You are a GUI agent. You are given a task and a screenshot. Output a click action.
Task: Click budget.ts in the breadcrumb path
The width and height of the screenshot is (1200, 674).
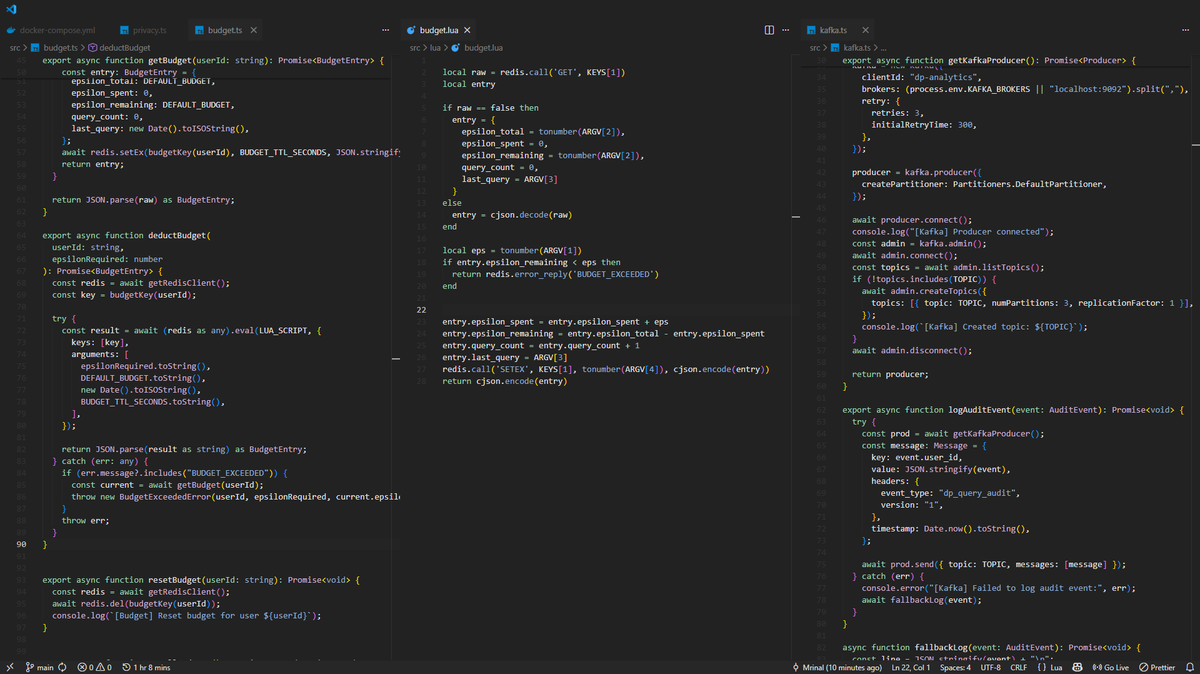pos(54,47)
